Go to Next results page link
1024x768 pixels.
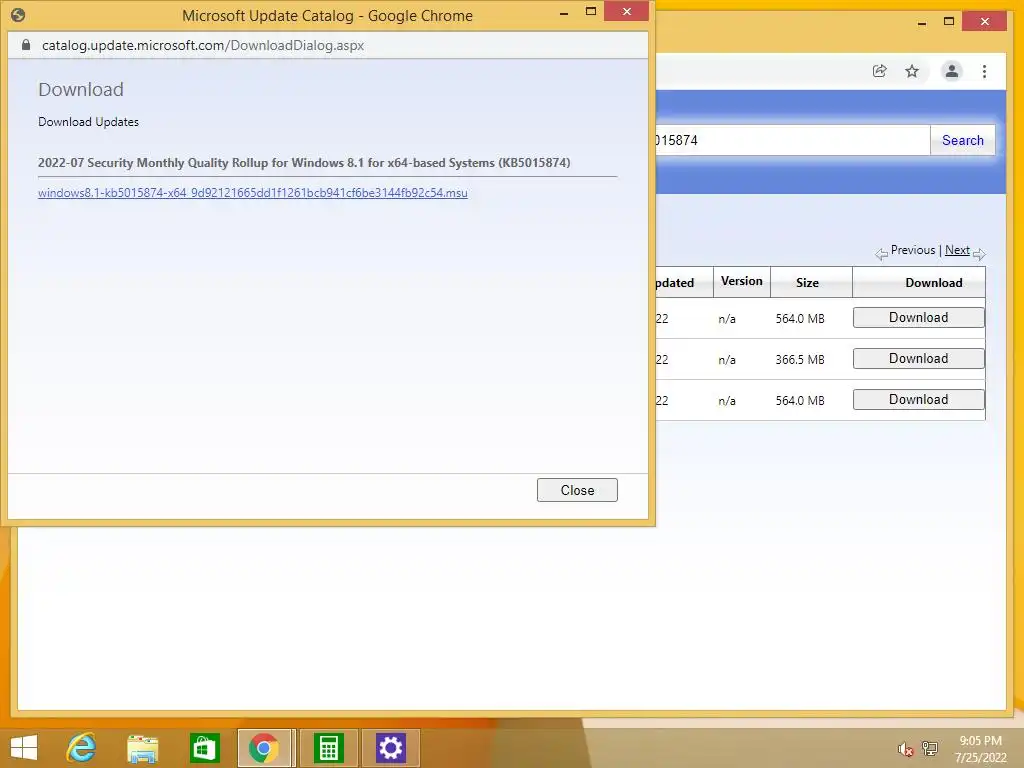point(957,250)
